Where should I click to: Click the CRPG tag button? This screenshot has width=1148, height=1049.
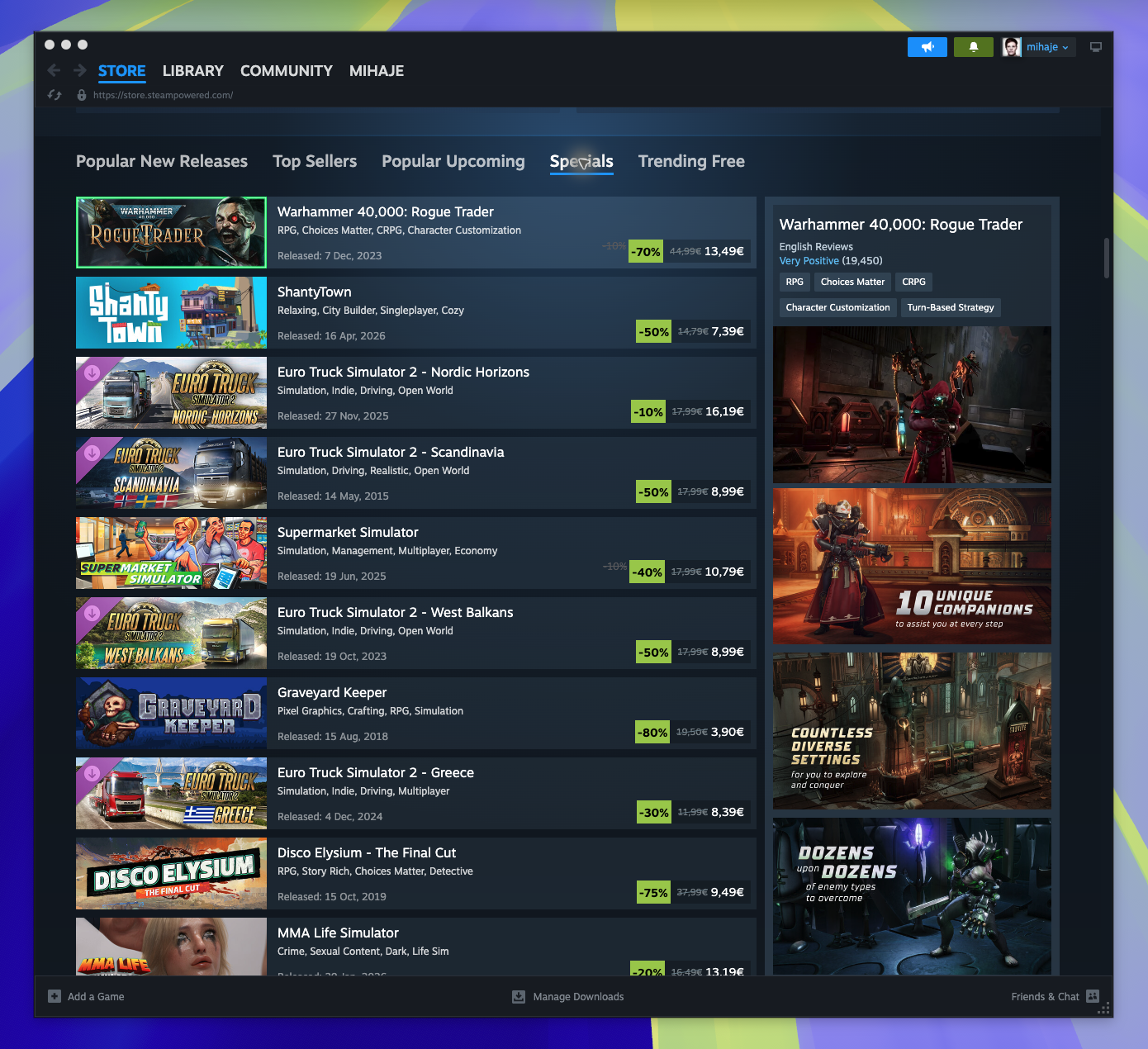(x=913, y=282)
